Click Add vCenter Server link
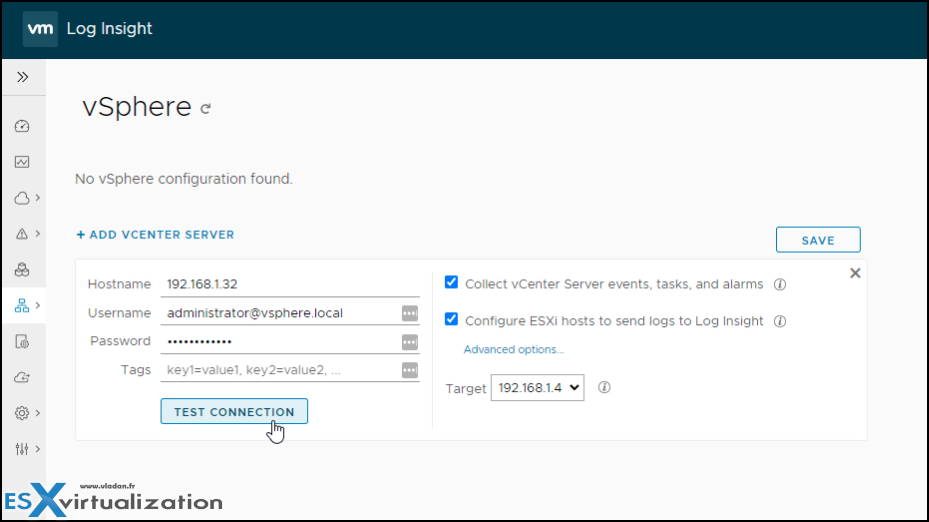The height and width of the screenshot is (522, 929). coord(155,235)
